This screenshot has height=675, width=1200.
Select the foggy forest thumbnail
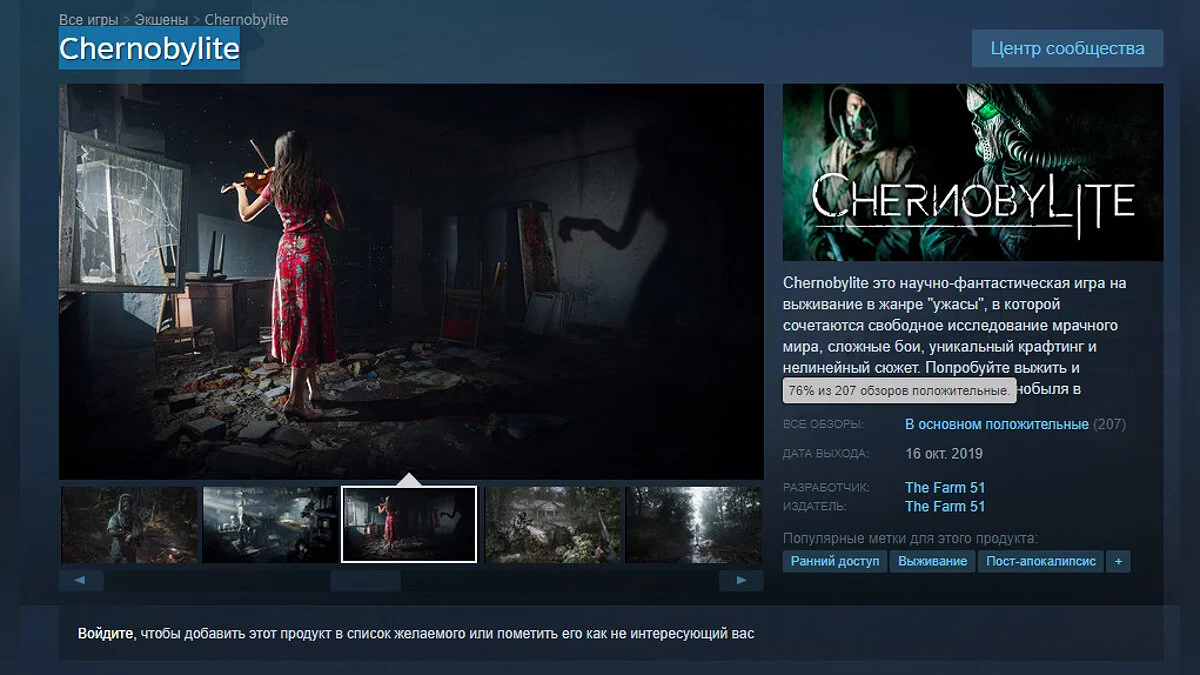pyautogui.click(x=694, y=524)
